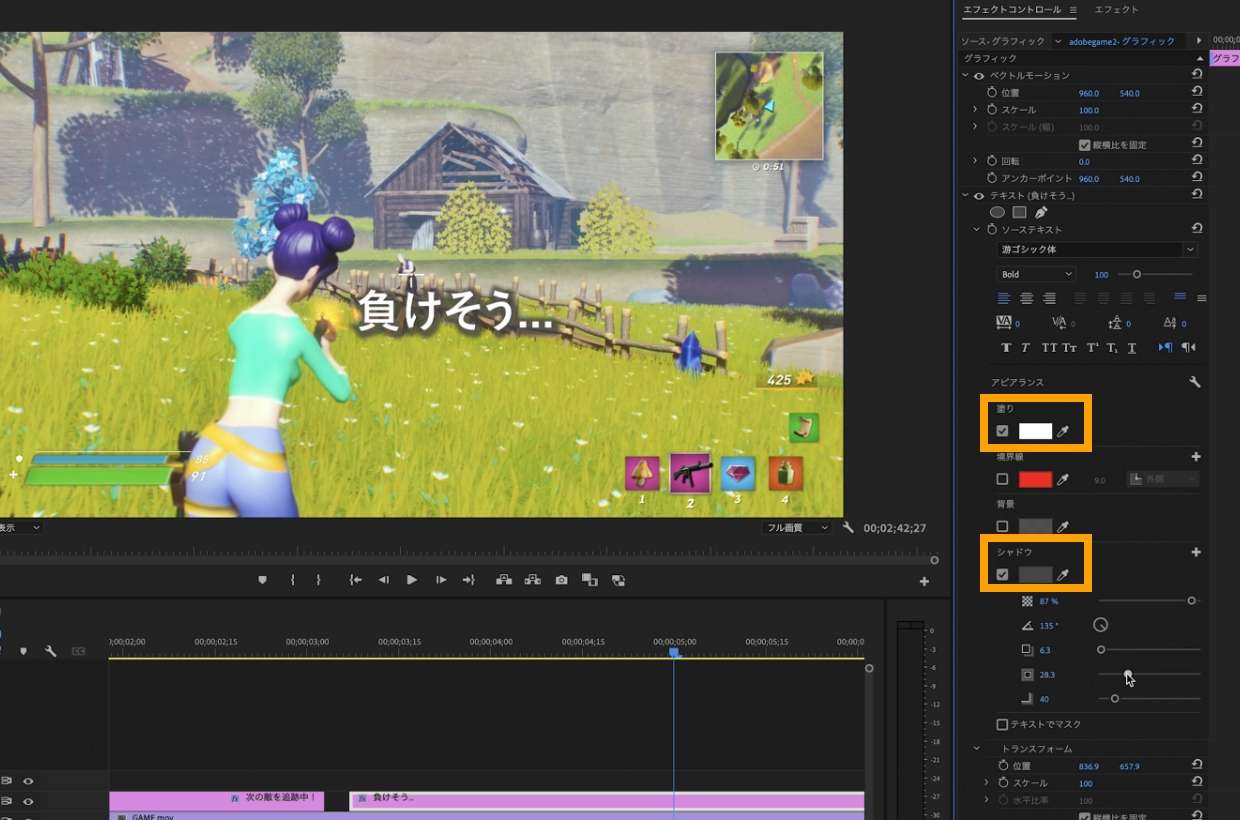Apply faux bold text style
The image size is (1240, 820).
(x=1006, y=348)
